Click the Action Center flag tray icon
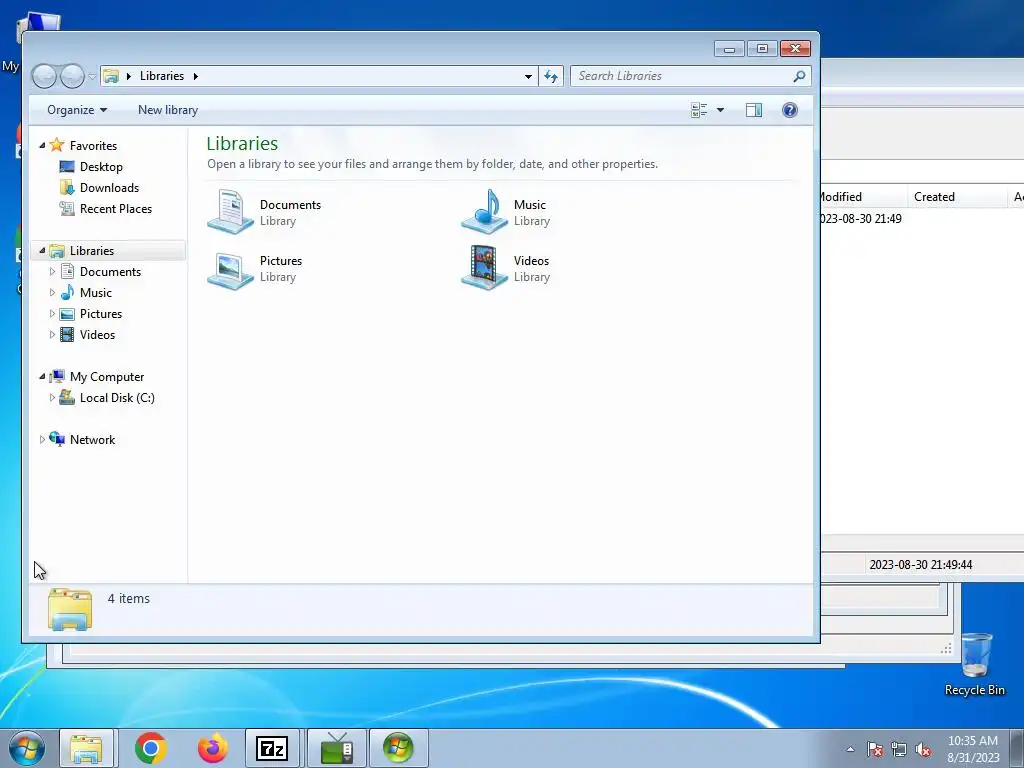1024x768 pixels. pyautogui.click(x=875, y=749)
